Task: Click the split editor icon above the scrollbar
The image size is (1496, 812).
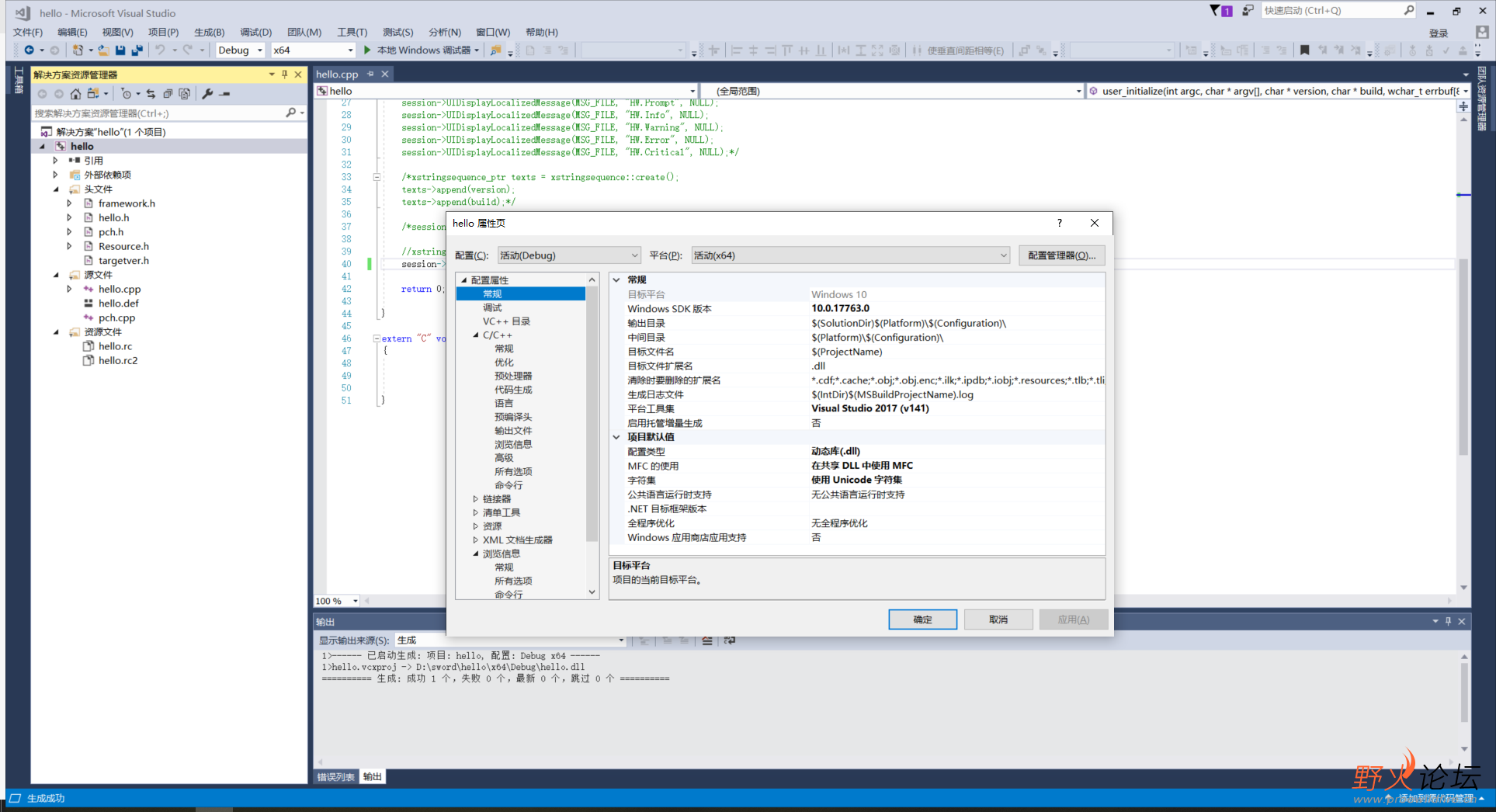Action: (1463, 106)
